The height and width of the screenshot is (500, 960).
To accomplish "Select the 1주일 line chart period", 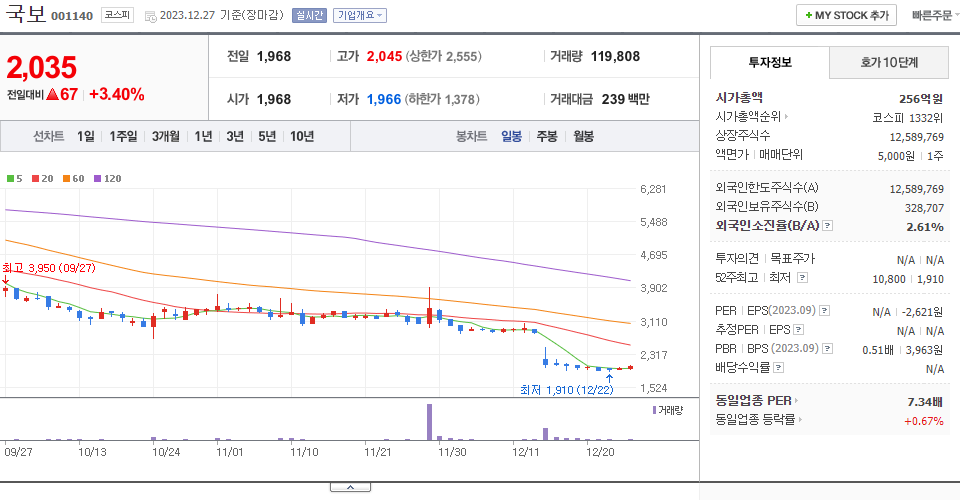I will point(123,136).
